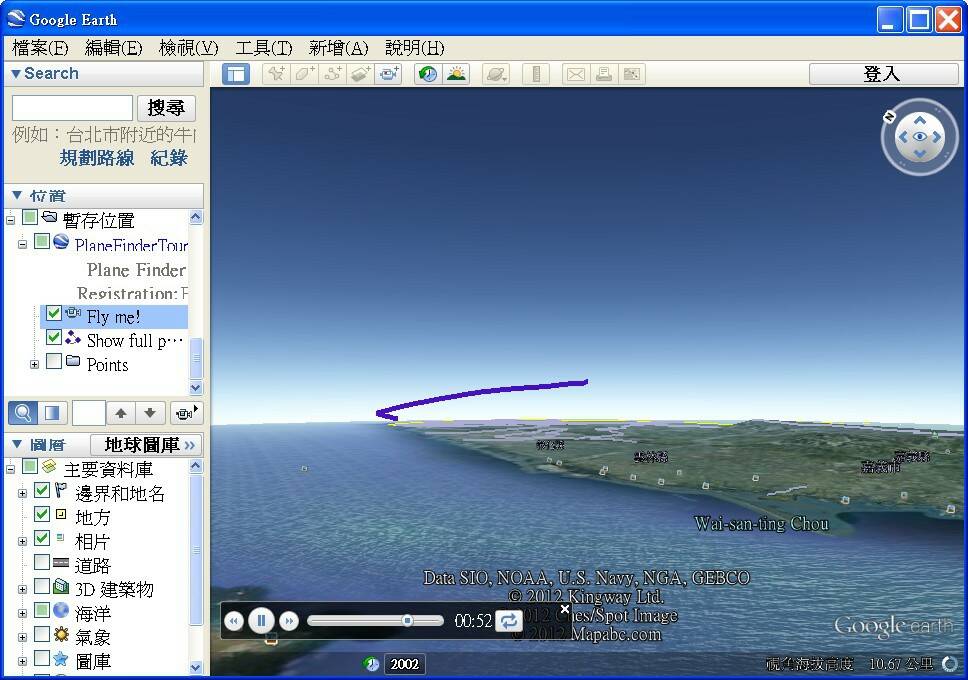Open the 工具(T) menu

point(264,48)
